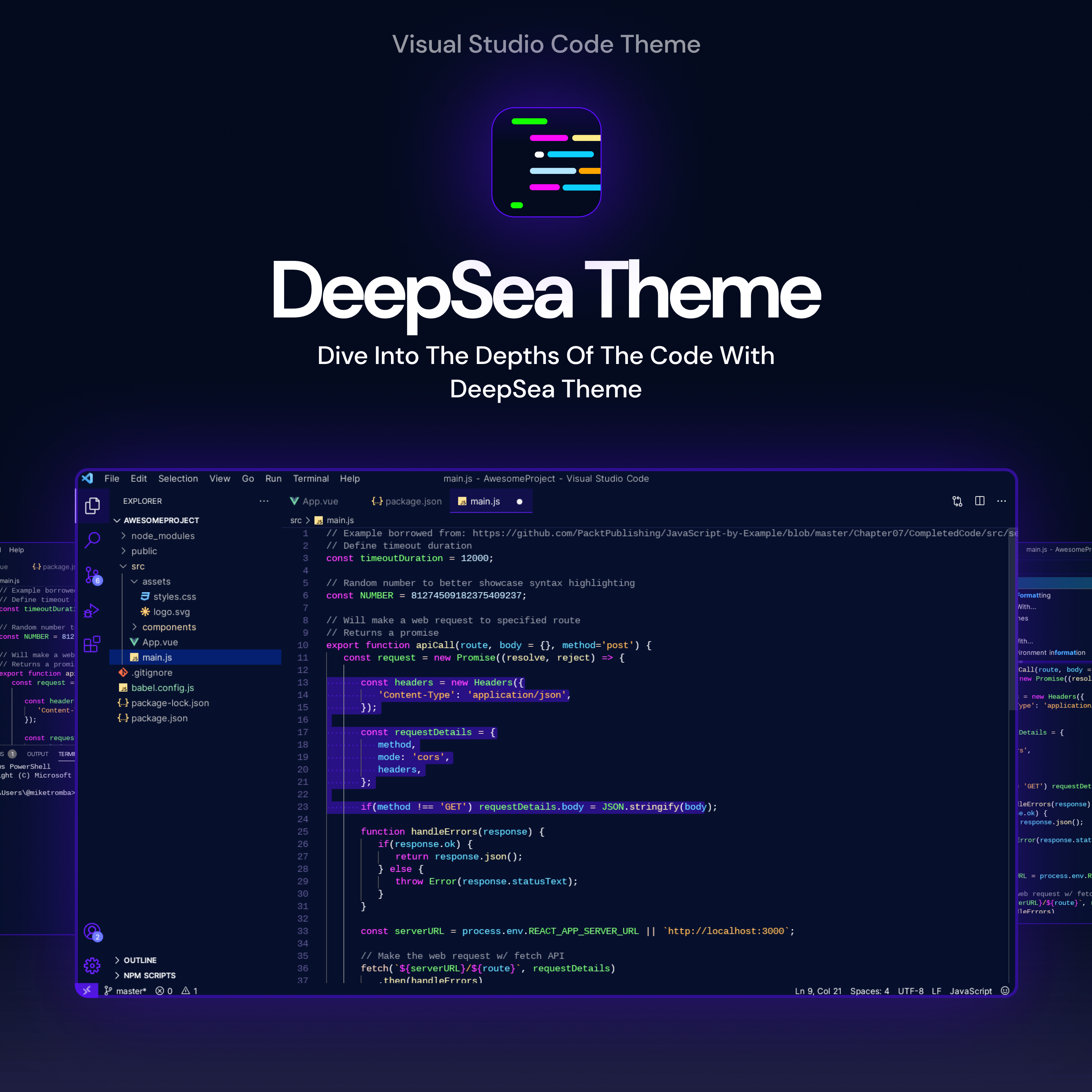Click timeoutDuration variable on line 3
The height and width of the screenshot is (1092, 1092).
coord(401,558)
